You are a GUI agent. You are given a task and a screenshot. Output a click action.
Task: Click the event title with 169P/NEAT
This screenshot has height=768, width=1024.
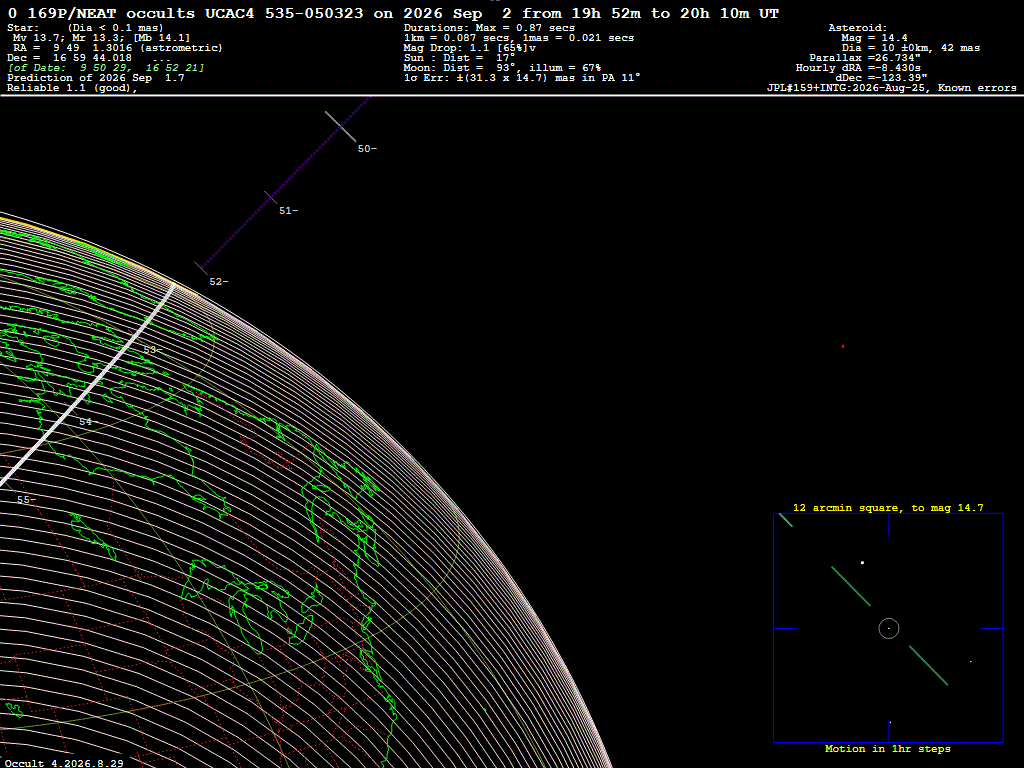pos(393,13)
